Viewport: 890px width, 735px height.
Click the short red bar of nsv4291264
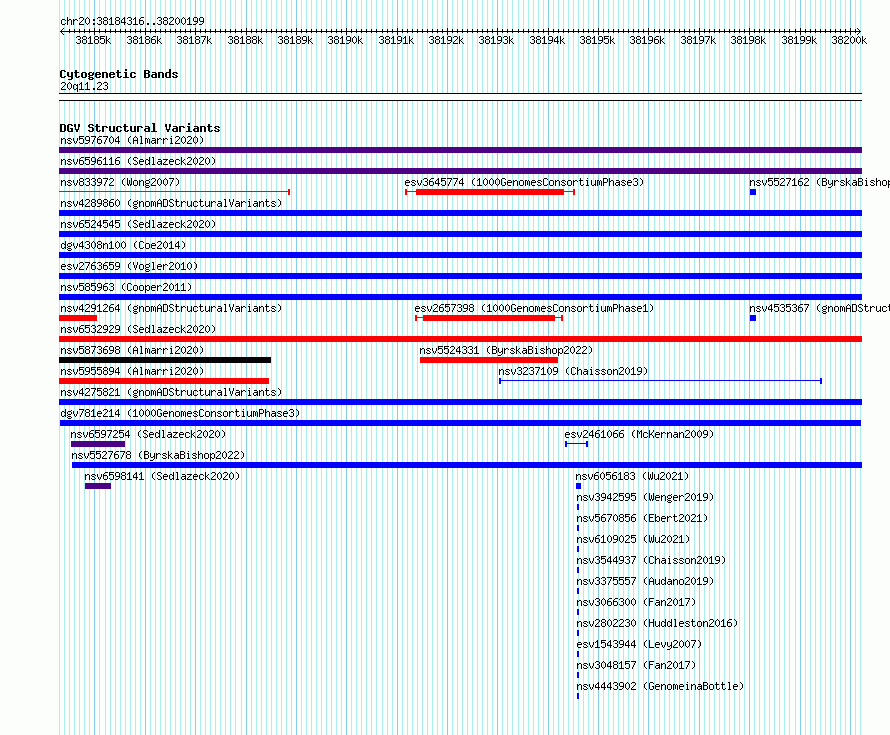[78, 318]
